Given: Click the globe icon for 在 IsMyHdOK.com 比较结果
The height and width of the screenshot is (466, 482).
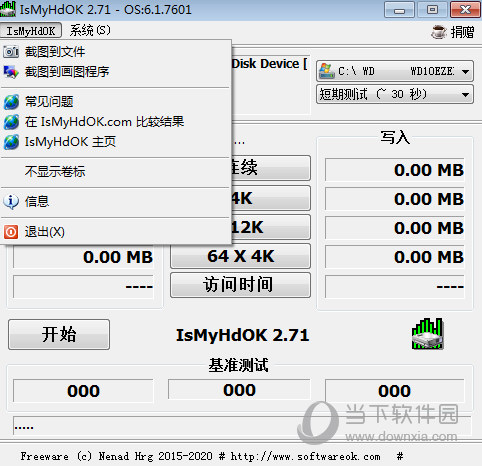Looking at the screenshot, I should [11, 122].
